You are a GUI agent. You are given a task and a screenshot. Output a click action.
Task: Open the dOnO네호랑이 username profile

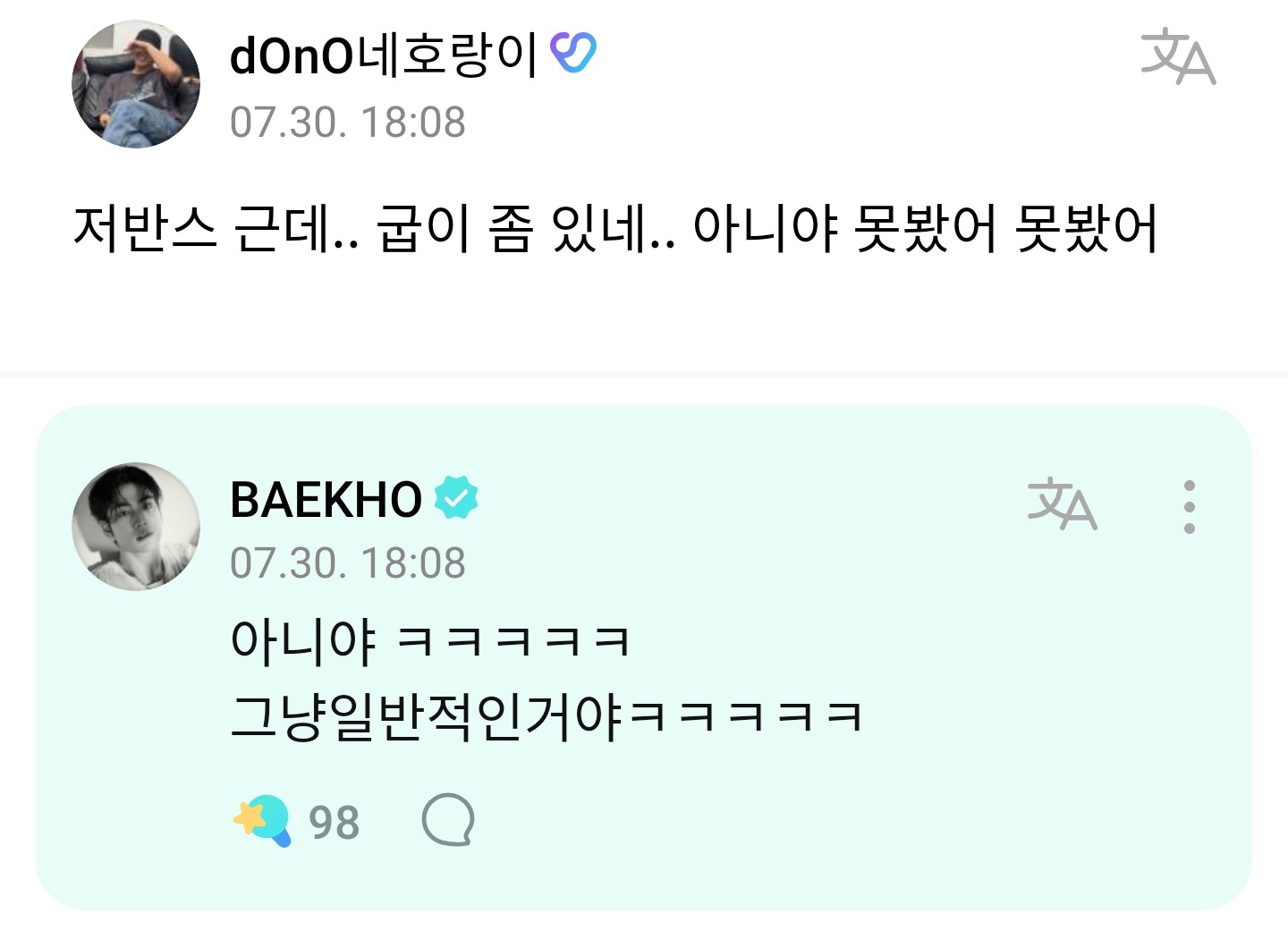click(384, 55)
